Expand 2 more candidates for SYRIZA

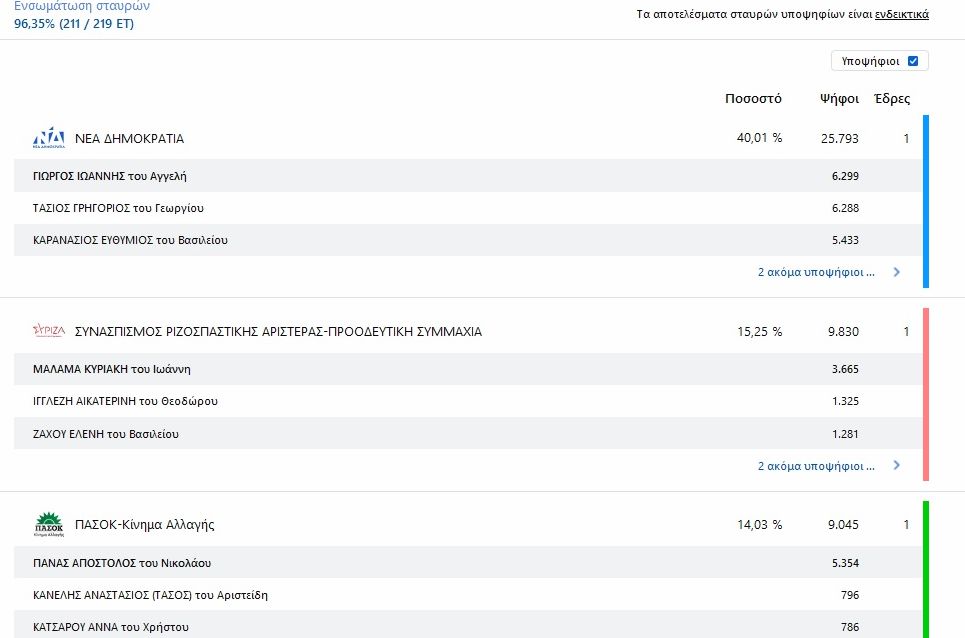pos(816,466)
